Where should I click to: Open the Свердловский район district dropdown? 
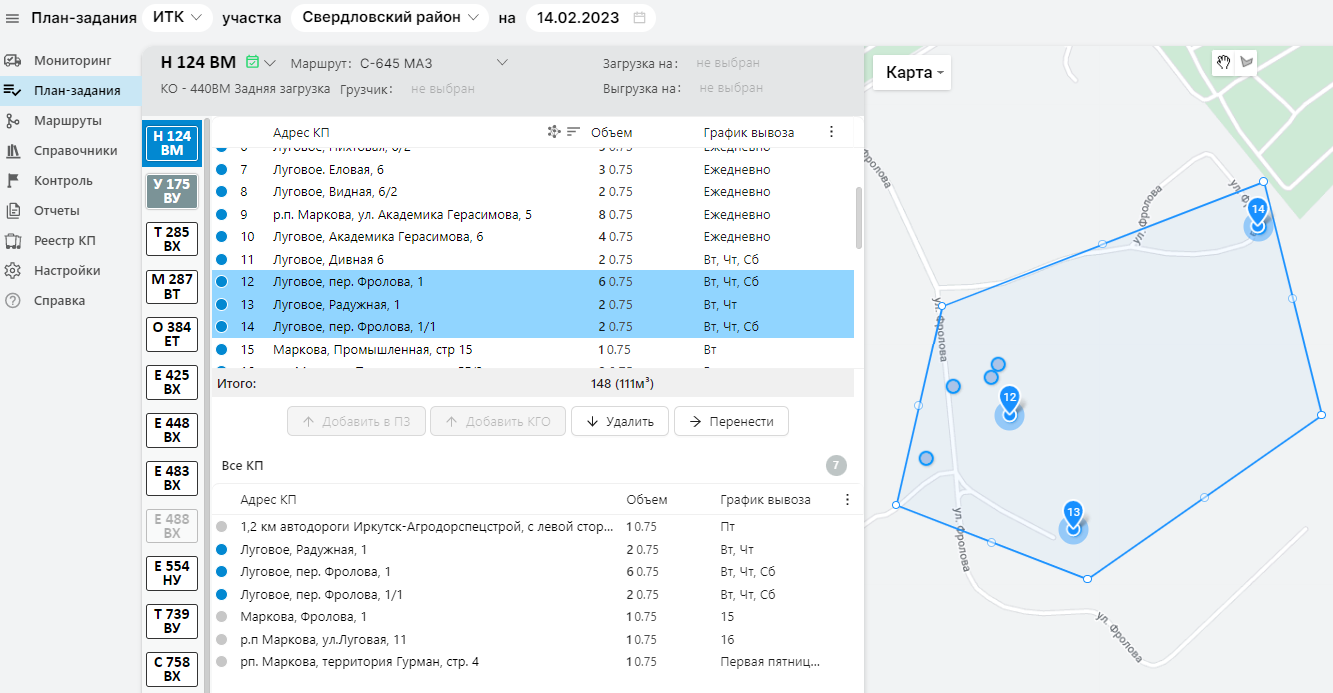pos(390,18)
